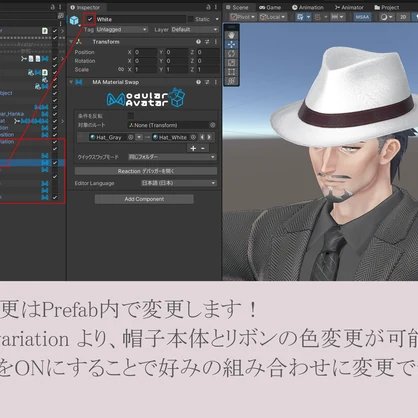Image resolution: width=418 pixels, height=418 pixels.
Task: Switch to the Project tab
Action: pyautogui.click(x=387, y=7)
